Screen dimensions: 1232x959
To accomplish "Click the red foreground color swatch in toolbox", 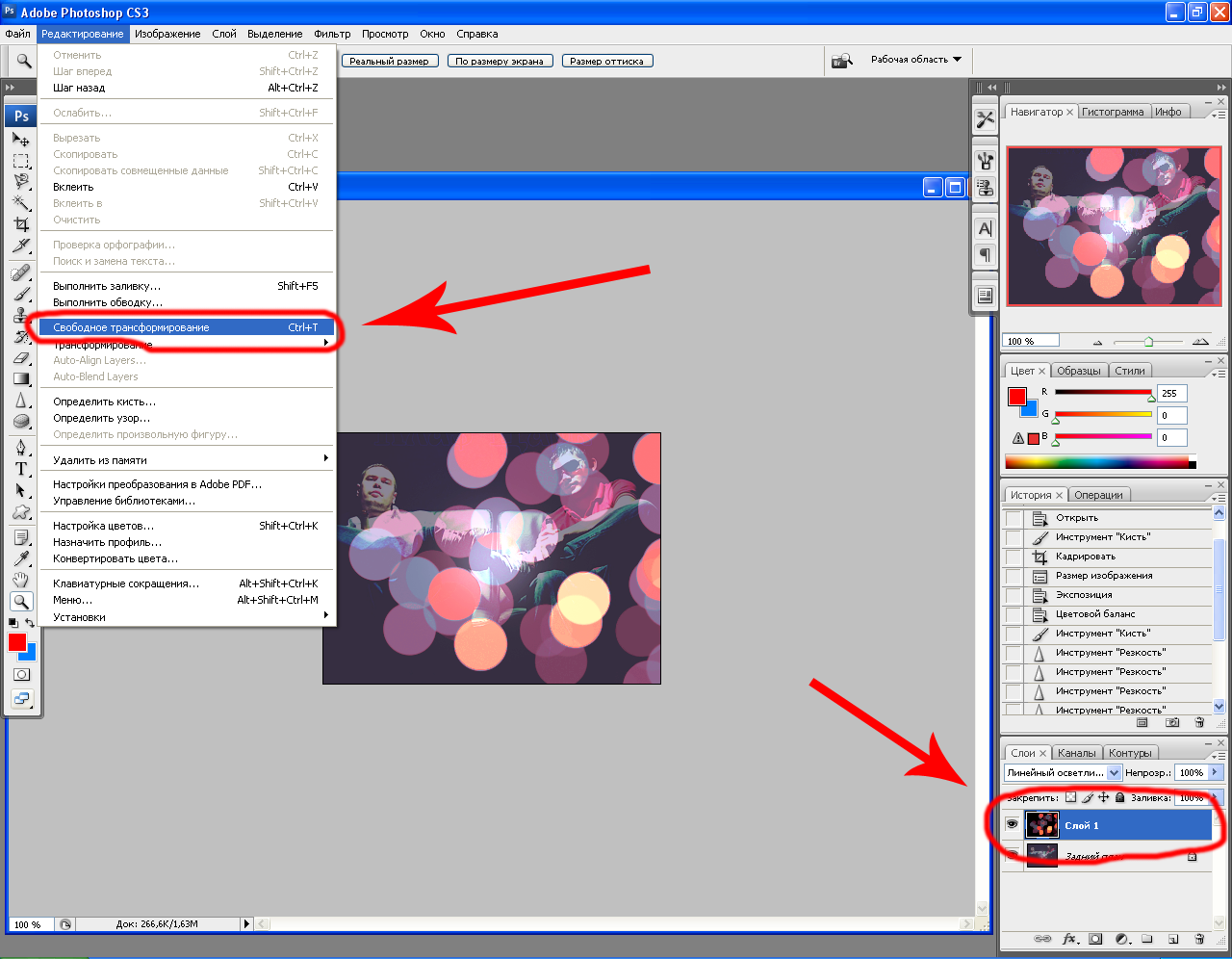I will (x=16, y=642).
